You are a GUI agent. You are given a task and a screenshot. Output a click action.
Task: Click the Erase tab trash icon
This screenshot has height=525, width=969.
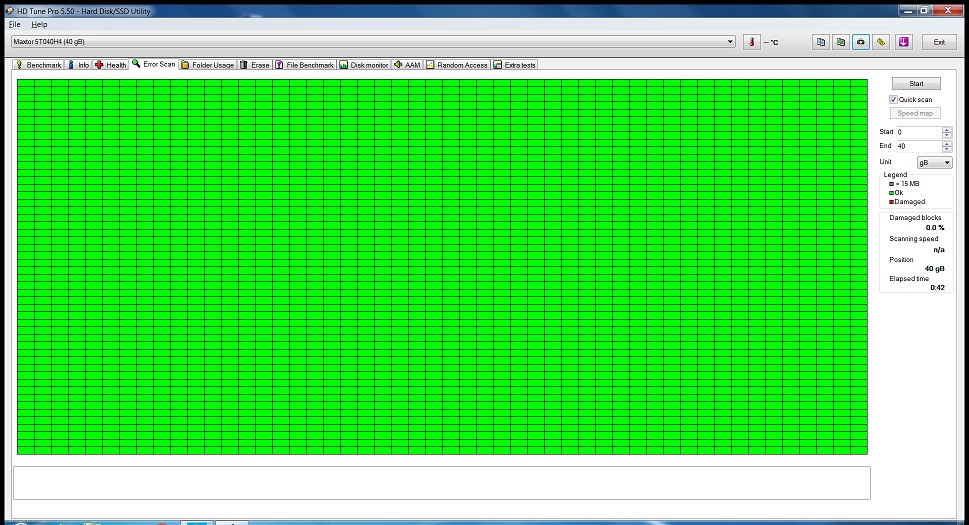coord(244,65)
